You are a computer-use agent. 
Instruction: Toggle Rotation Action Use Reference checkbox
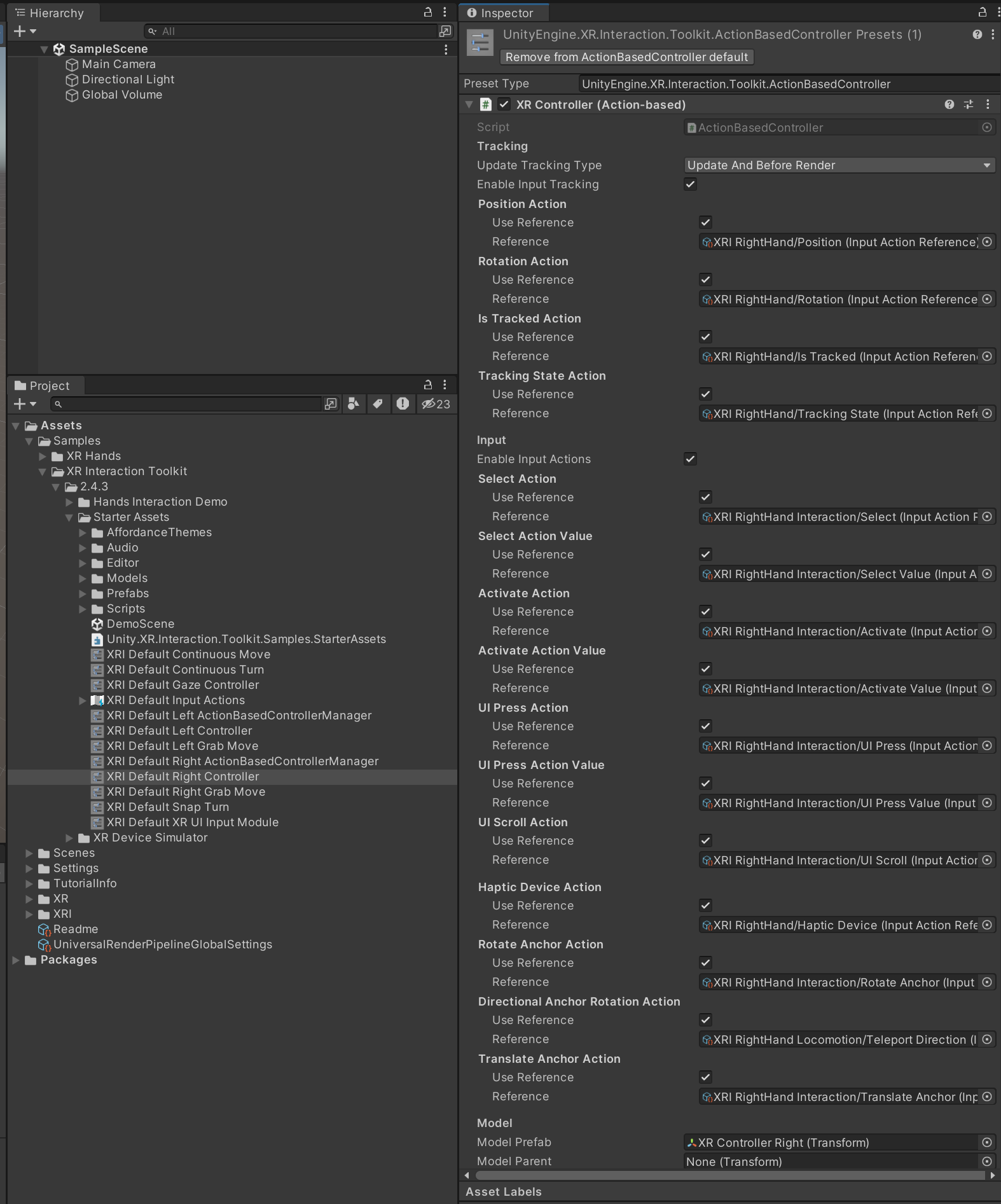click(705, 280)
